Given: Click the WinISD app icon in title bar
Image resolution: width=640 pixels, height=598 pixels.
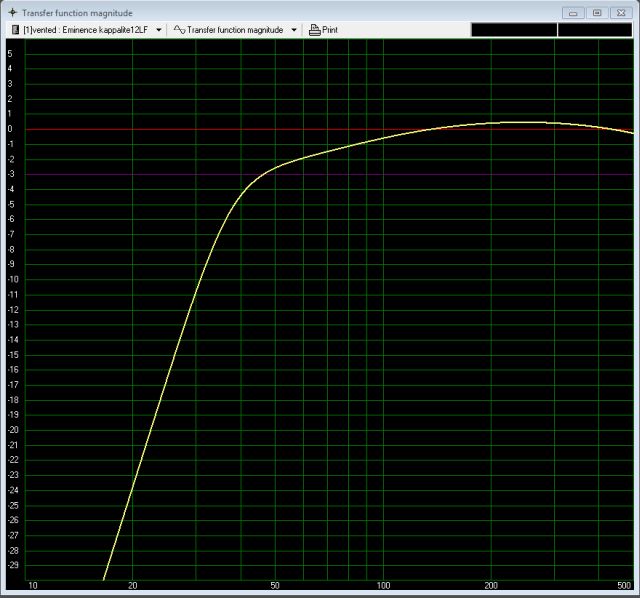Looking at the screenshot, I should [x=11, y=12].
